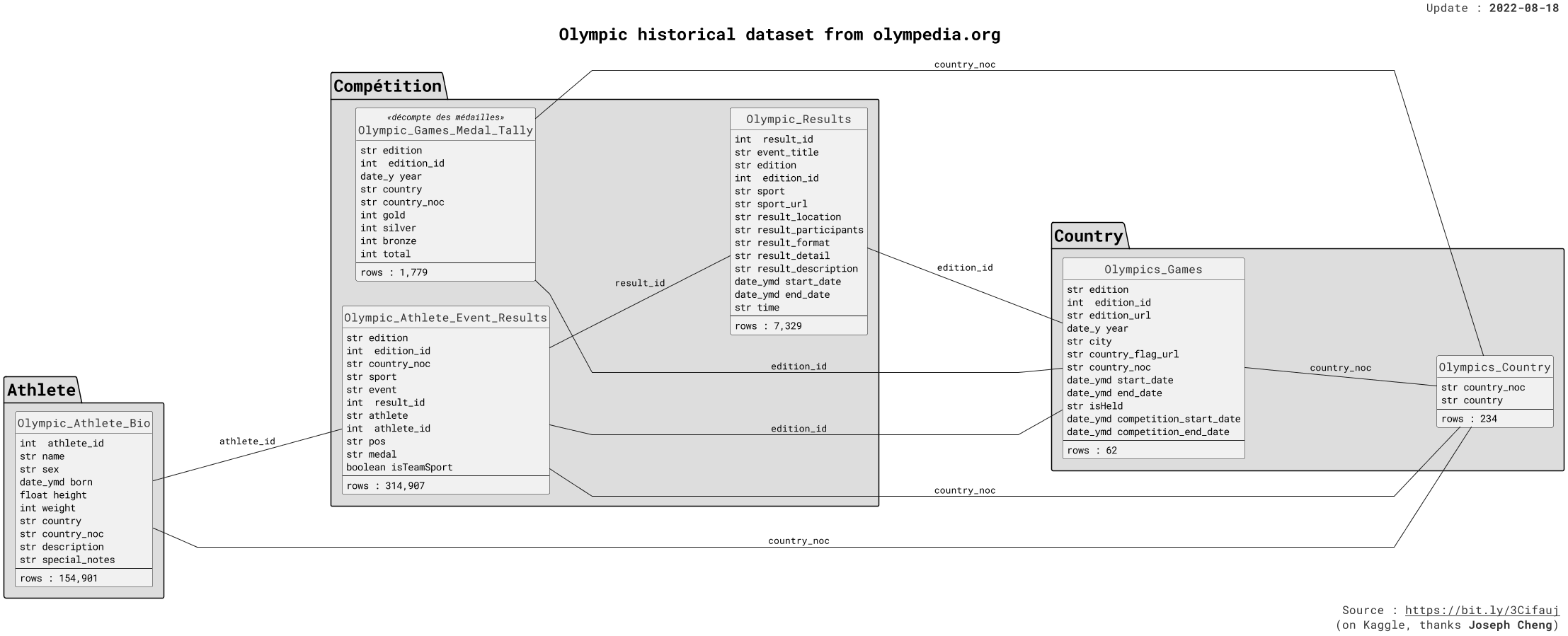
Task: Click 'str event_title' in Olympic_Results
Action: click(777, 152)
